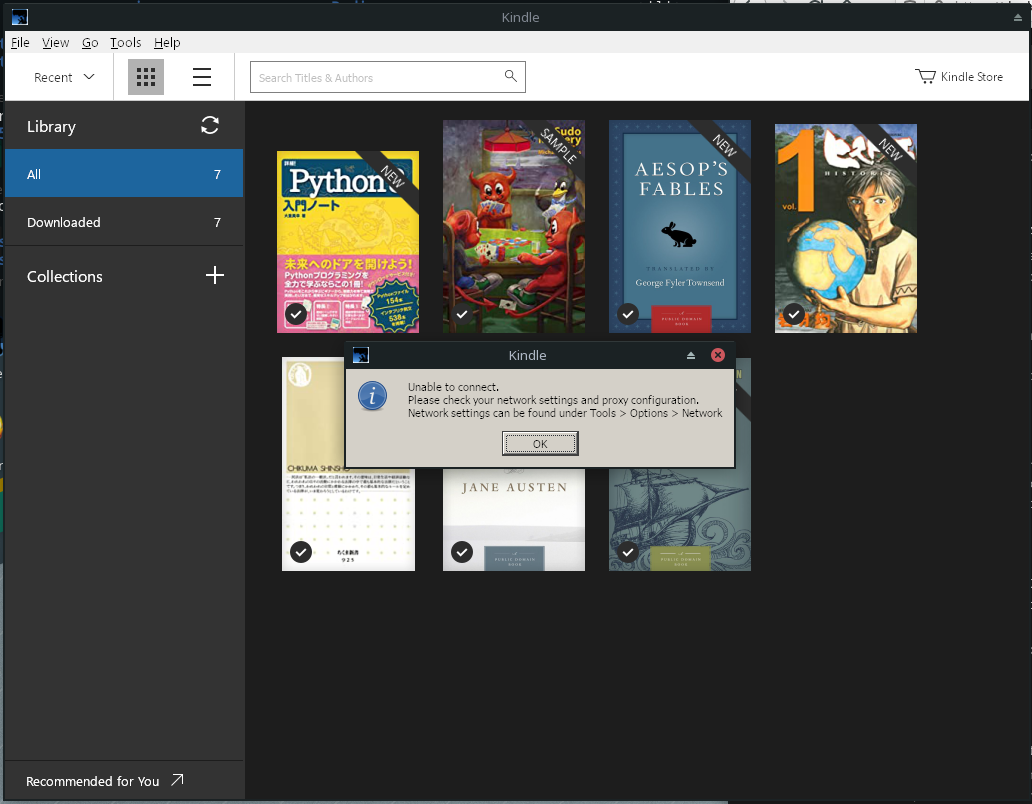Shade main Kindle window triangle icon
This screenshot has height=804, width=1032.
[x=1018, y=18]
